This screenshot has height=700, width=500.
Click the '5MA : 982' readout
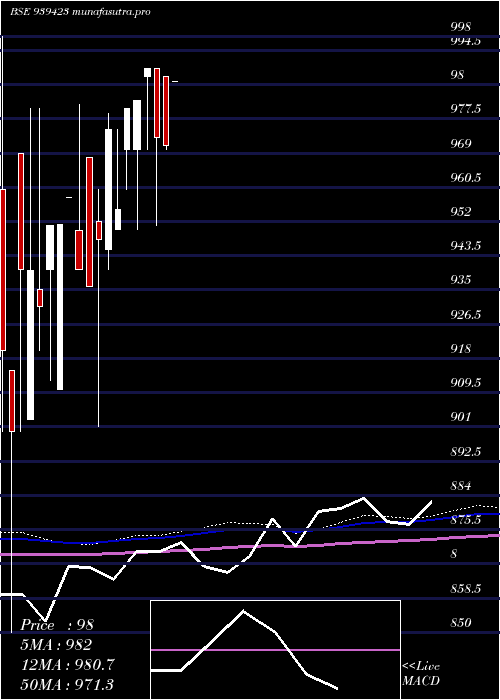(x=56, y=645)
